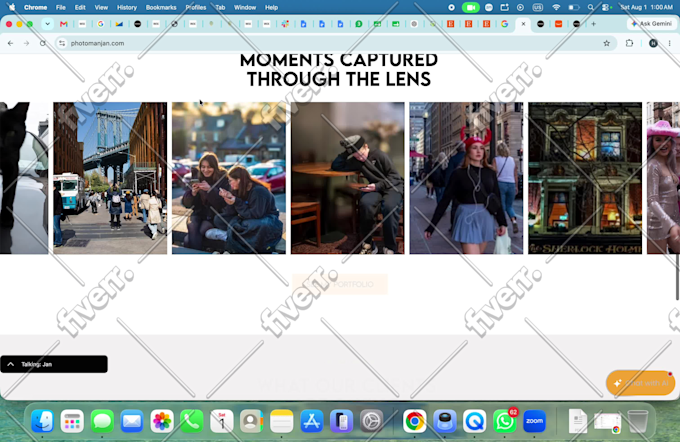Bookmark this page with the star icon
Image resolution: width=680 pixels, height=442 pixels.
click(x=606, y=43)
